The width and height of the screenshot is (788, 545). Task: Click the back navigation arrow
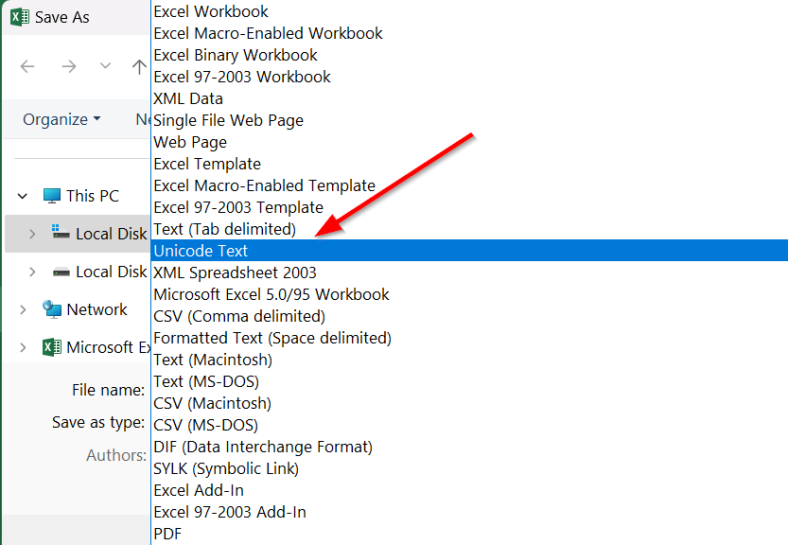(x=28, y=67)
